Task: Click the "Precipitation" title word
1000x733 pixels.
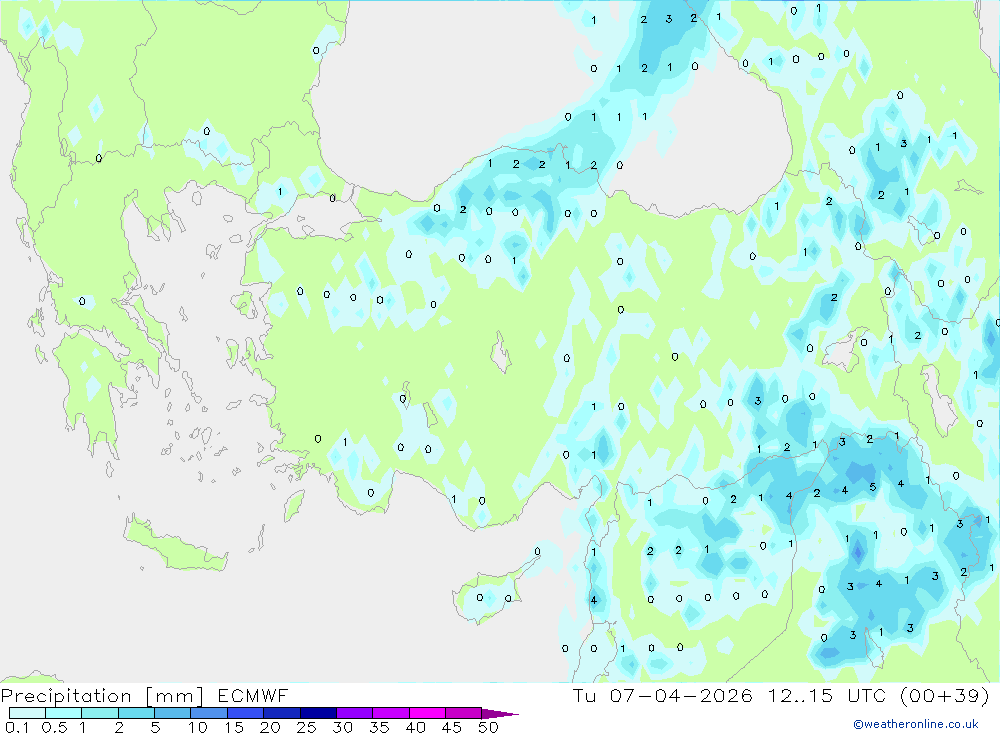Action: [66, 696]
